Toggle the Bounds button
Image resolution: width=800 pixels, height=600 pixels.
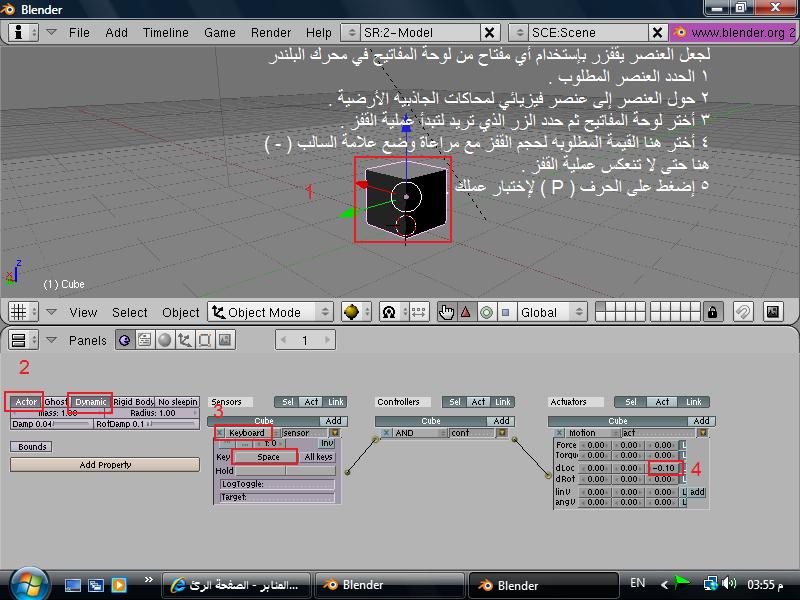[32, 446]
